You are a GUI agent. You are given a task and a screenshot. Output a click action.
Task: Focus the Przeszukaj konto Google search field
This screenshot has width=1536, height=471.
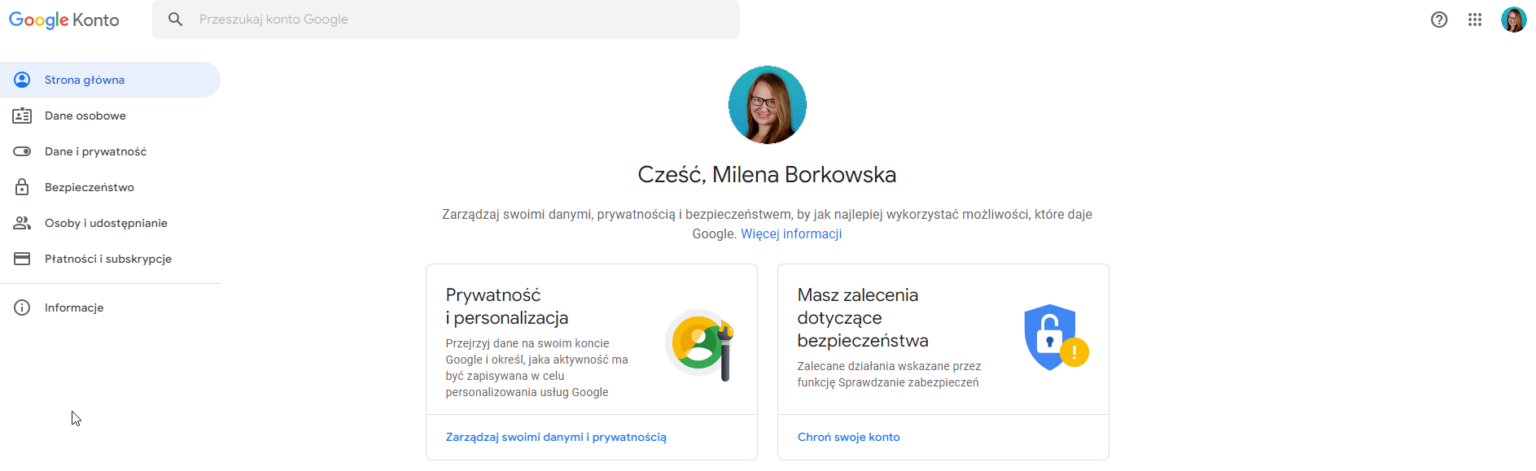click(446, 19)
